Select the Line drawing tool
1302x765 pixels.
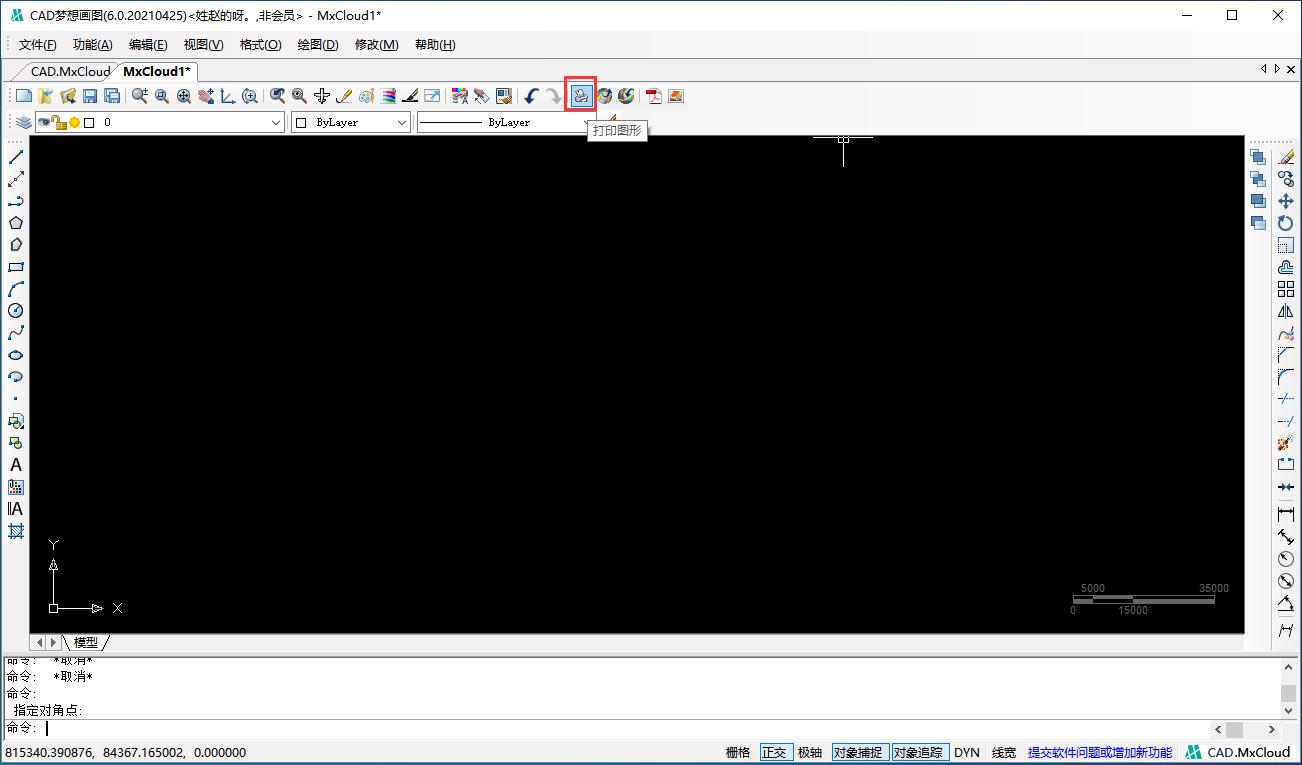click(16, 157)
